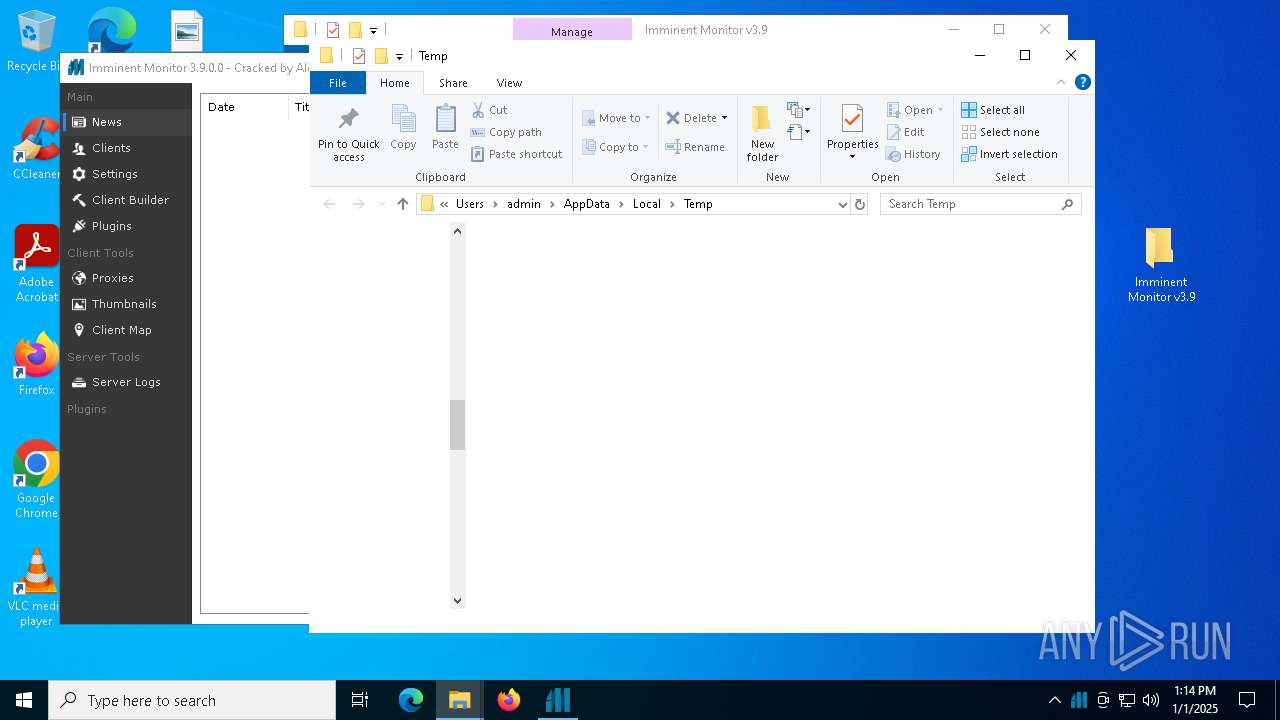Switch to the Share ribbon tab
The width and height of the screenshot is (1280, 720).
click(x=453, y=83)
